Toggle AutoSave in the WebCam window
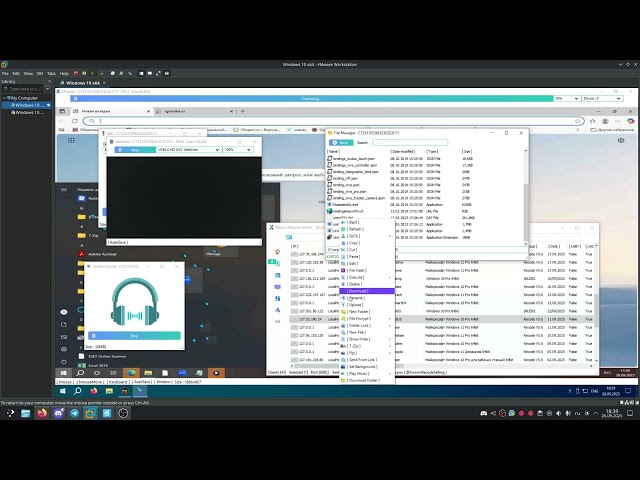 [x=118, y=242]
